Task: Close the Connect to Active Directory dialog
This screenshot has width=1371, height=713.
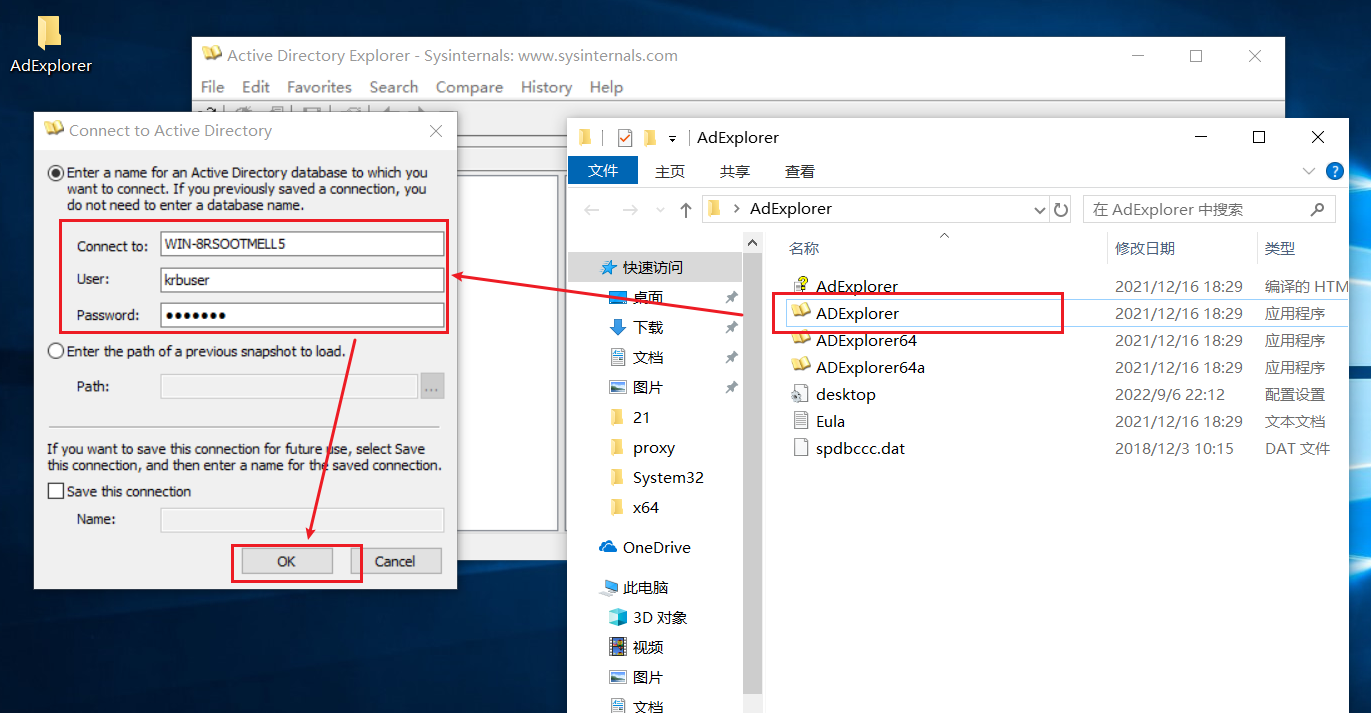Action: (436, 131)
